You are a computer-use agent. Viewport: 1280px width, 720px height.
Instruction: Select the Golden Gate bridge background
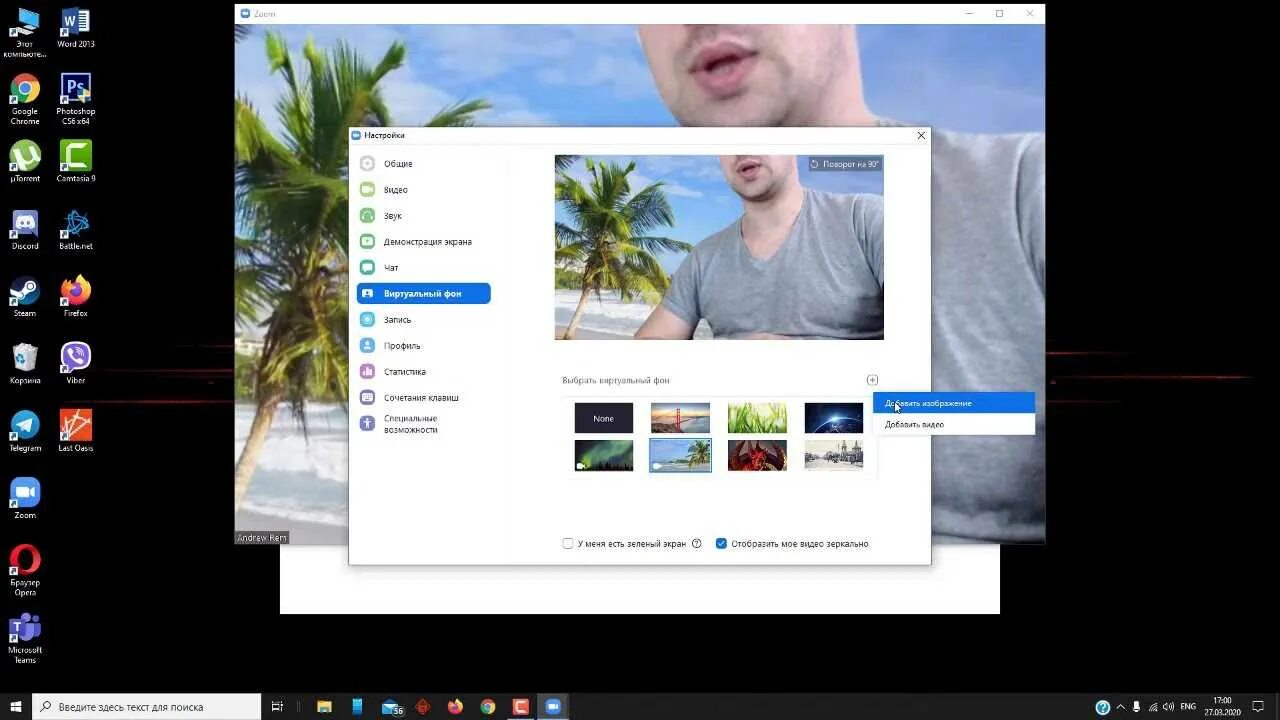(x=680, y=418)
